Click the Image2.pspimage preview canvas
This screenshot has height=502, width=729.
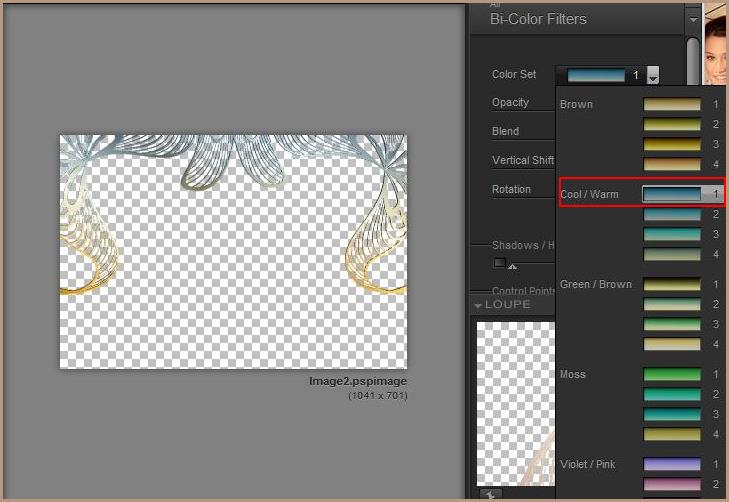[233, 251]
